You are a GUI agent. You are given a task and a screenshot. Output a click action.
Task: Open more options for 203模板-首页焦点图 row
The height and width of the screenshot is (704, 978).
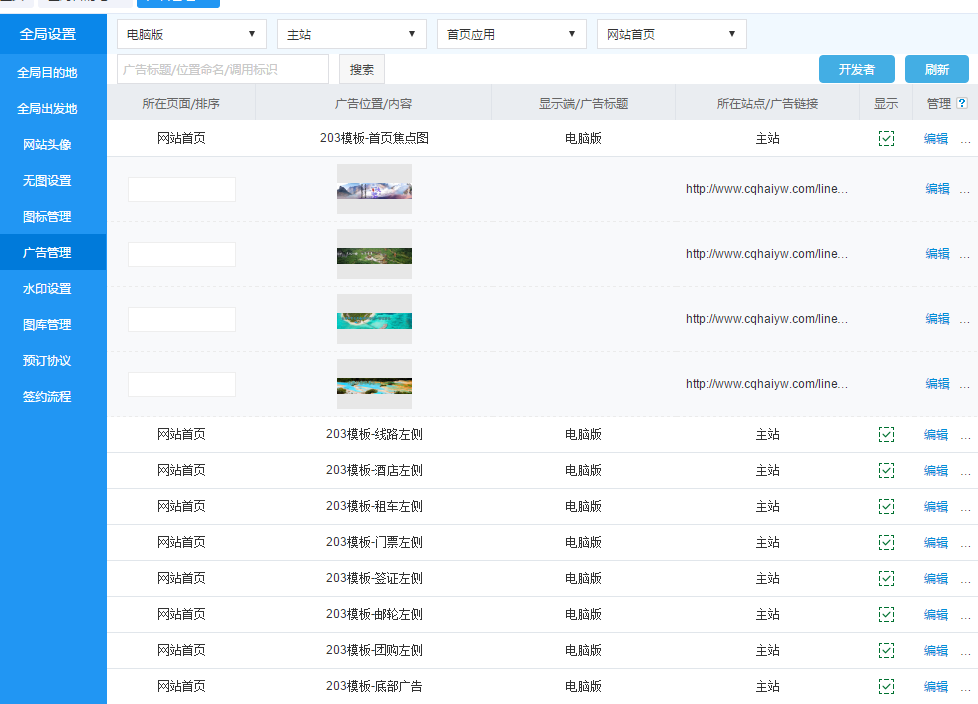(x=965, y=139)
